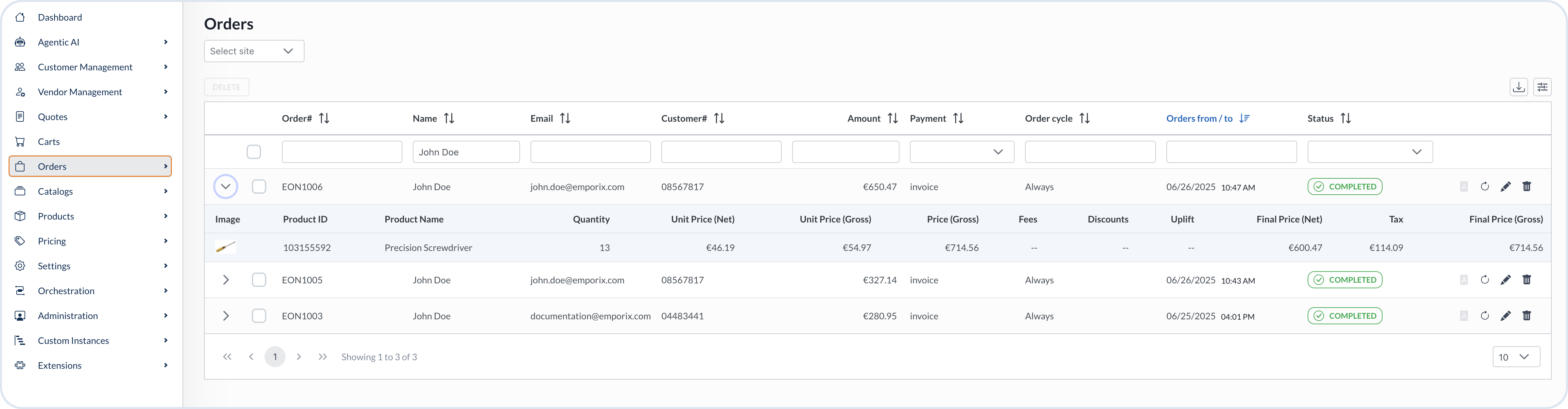Image resolution: width=1568 pixels, height=409 pixels.
Task: Open the Status filter dropdown
Action: (1369, 151)
